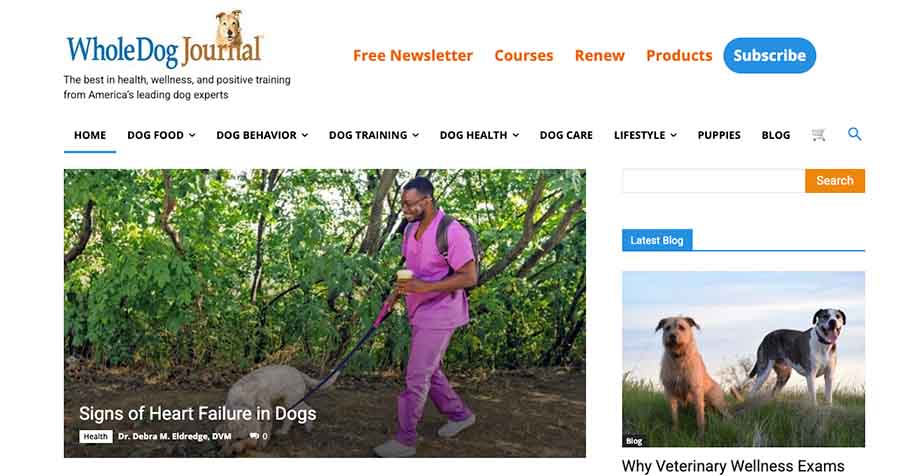This screenshot has height=476, width=923.
Task: Open the comments bubble icon on the article
Action: click(x=254, y=436)
